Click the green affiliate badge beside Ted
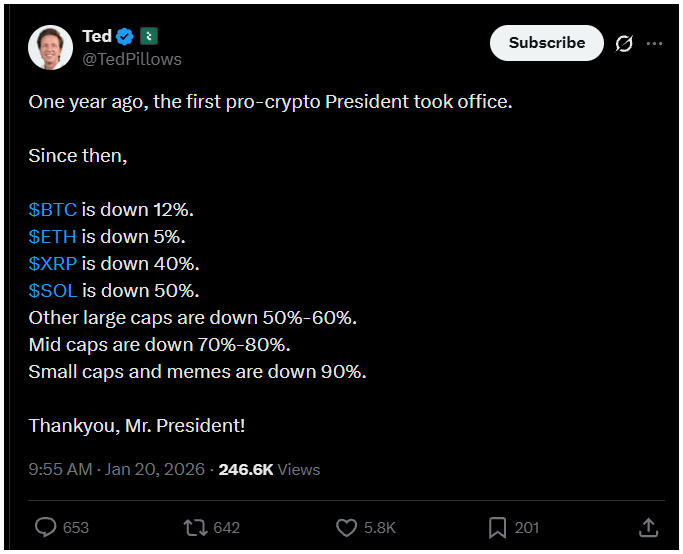Image resolution: width=683 pixels, height=554 pixels. (148, 37)
